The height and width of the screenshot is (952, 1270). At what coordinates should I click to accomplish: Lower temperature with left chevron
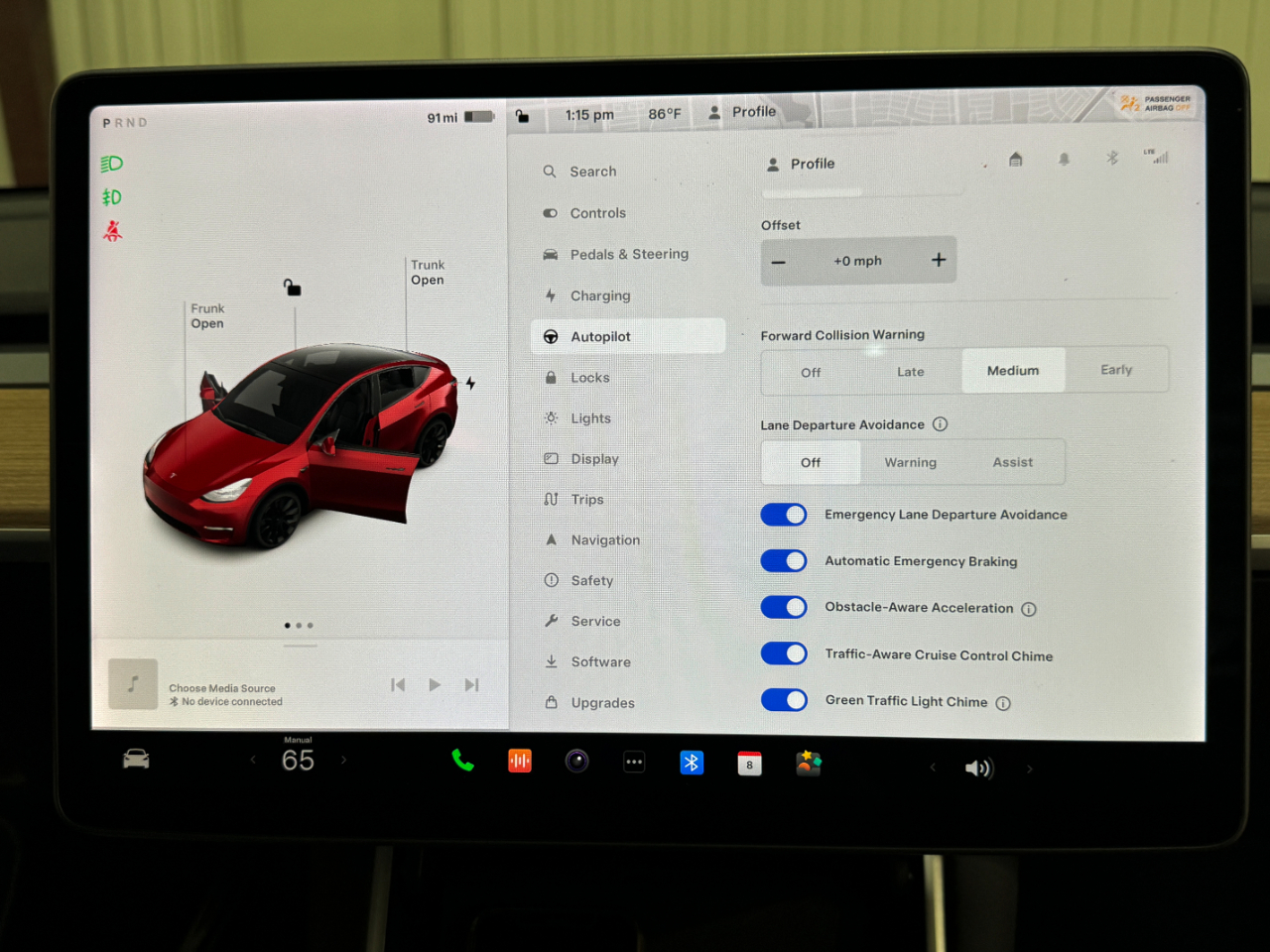point(253,760)
